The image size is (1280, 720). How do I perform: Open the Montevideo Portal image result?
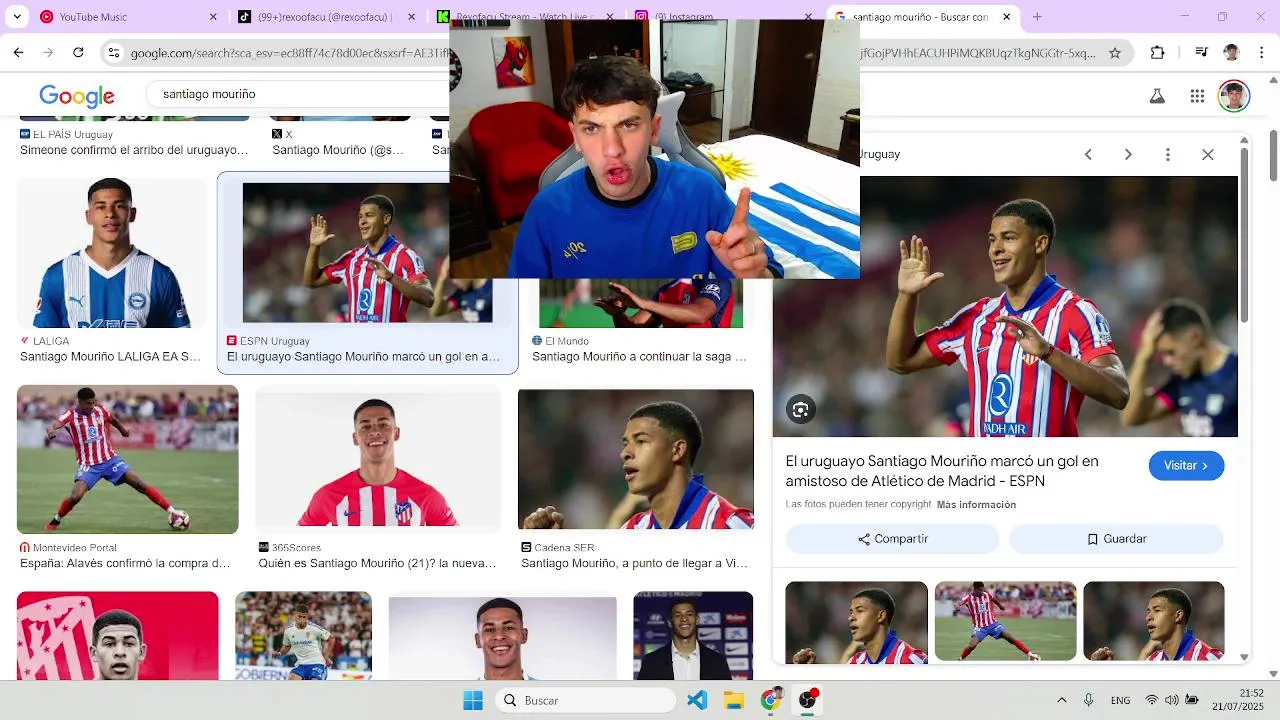[128, 459]
